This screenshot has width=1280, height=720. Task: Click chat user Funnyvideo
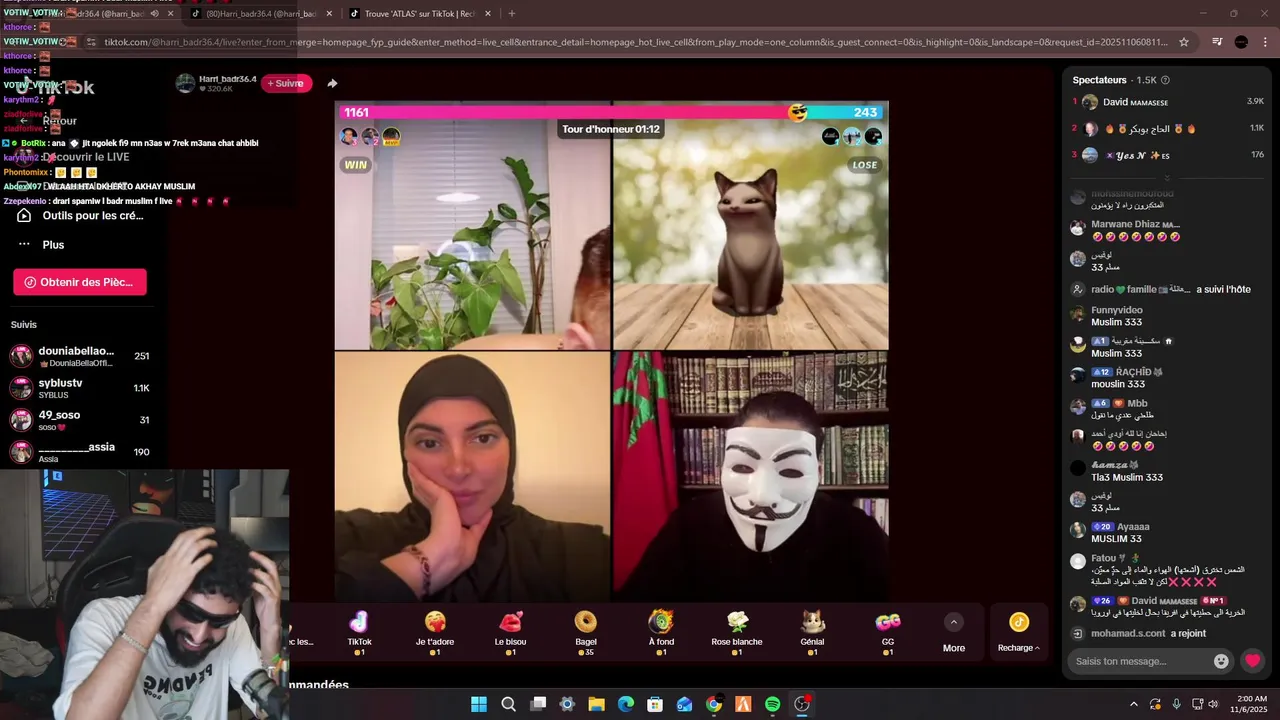pyautogui.click(x=1117, y=310)
